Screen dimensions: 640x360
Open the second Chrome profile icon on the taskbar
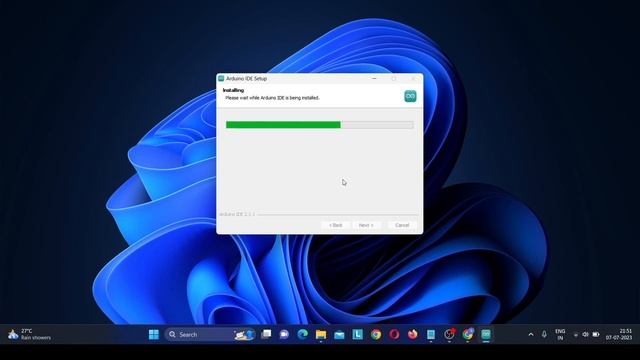pos(468,335)
